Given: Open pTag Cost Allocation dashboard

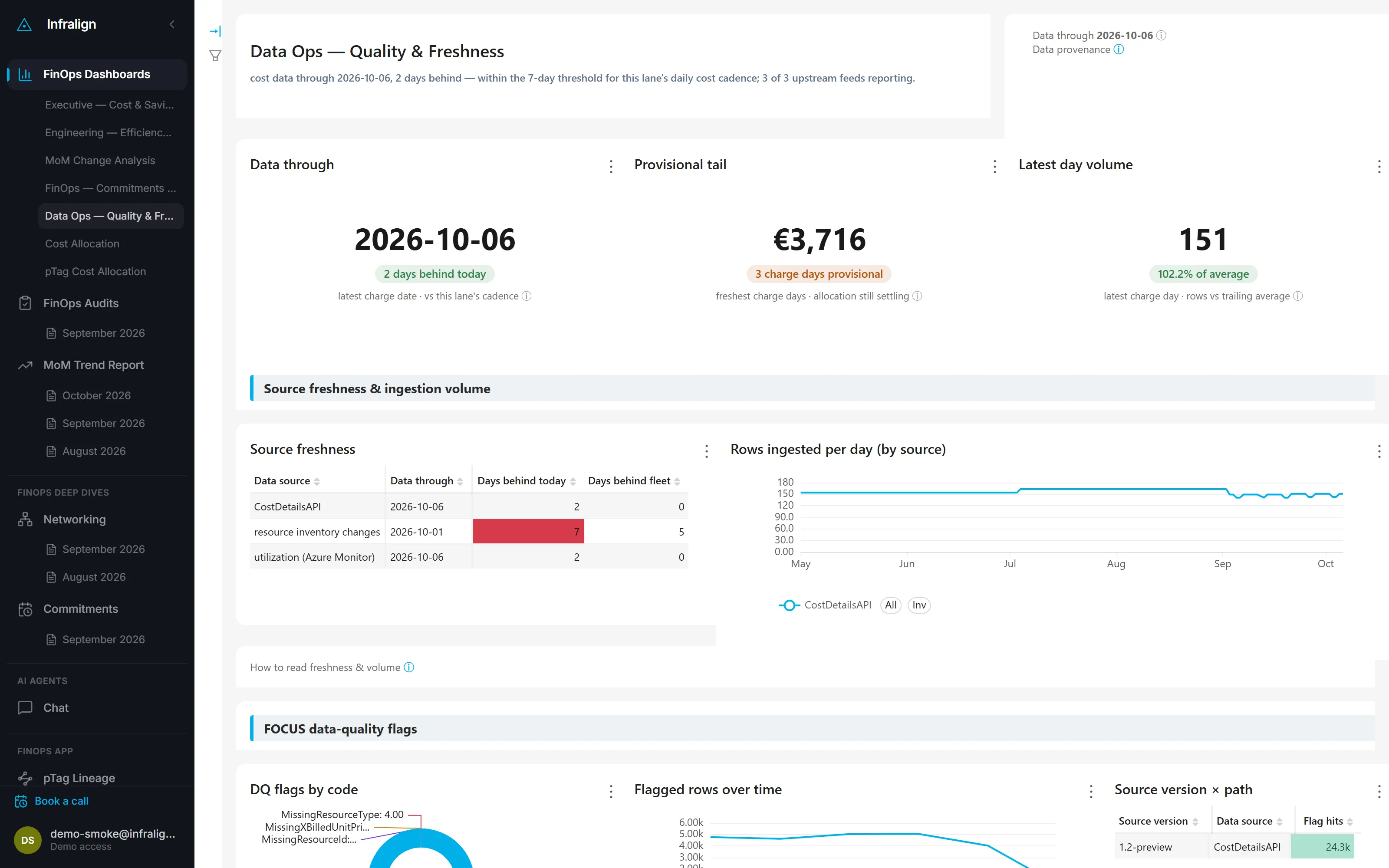Looking at the screenshot, I should (x=95, y=272).
